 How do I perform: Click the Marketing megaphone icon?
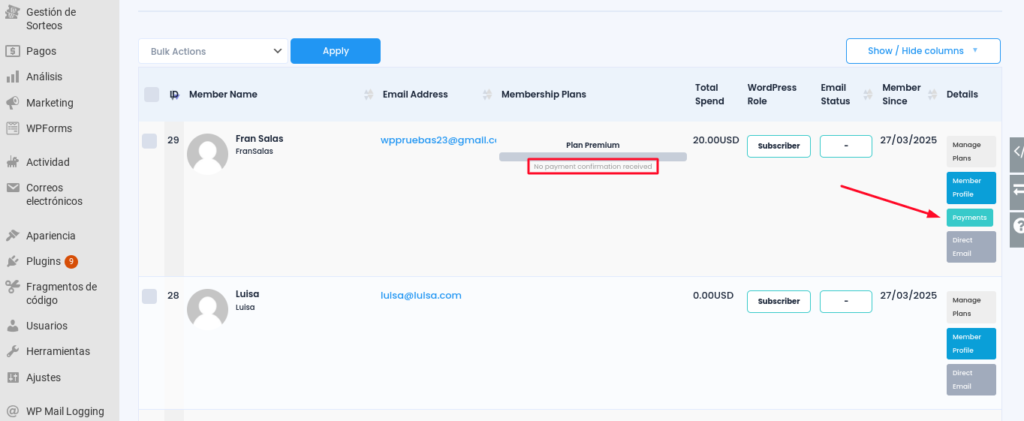(x=12, y=103)
